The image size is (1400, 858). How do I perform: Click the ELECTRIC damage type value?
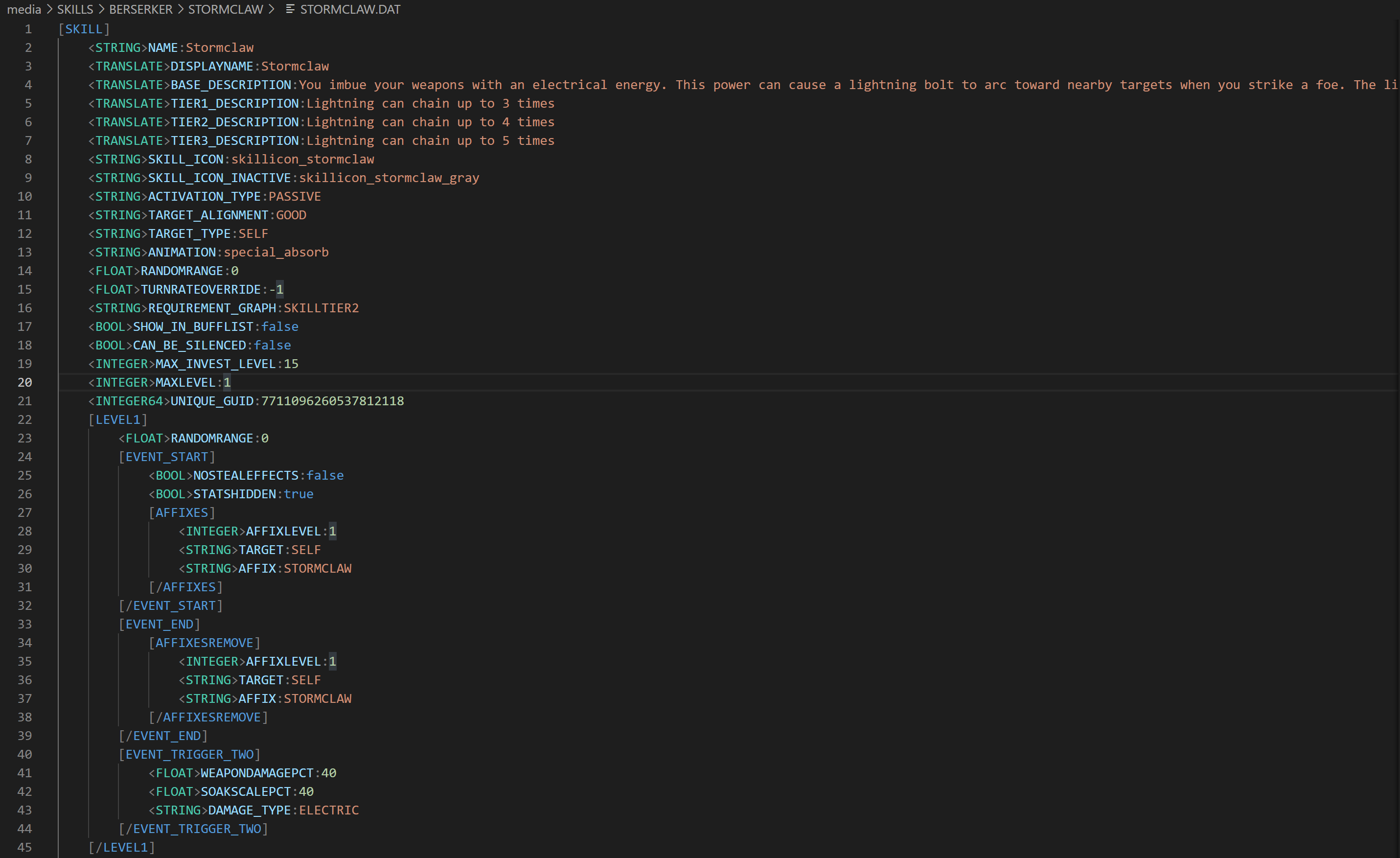[x=329, y=810]
